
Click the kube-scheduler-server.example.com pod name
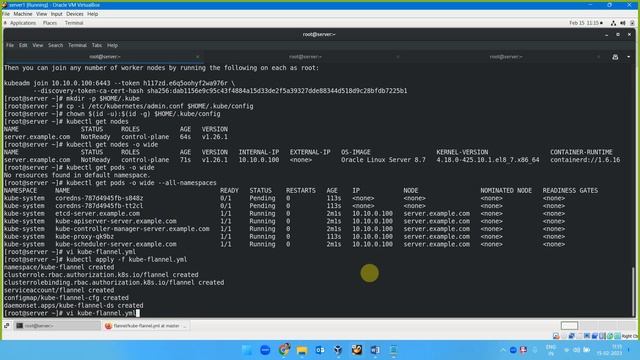pos(116,244)
